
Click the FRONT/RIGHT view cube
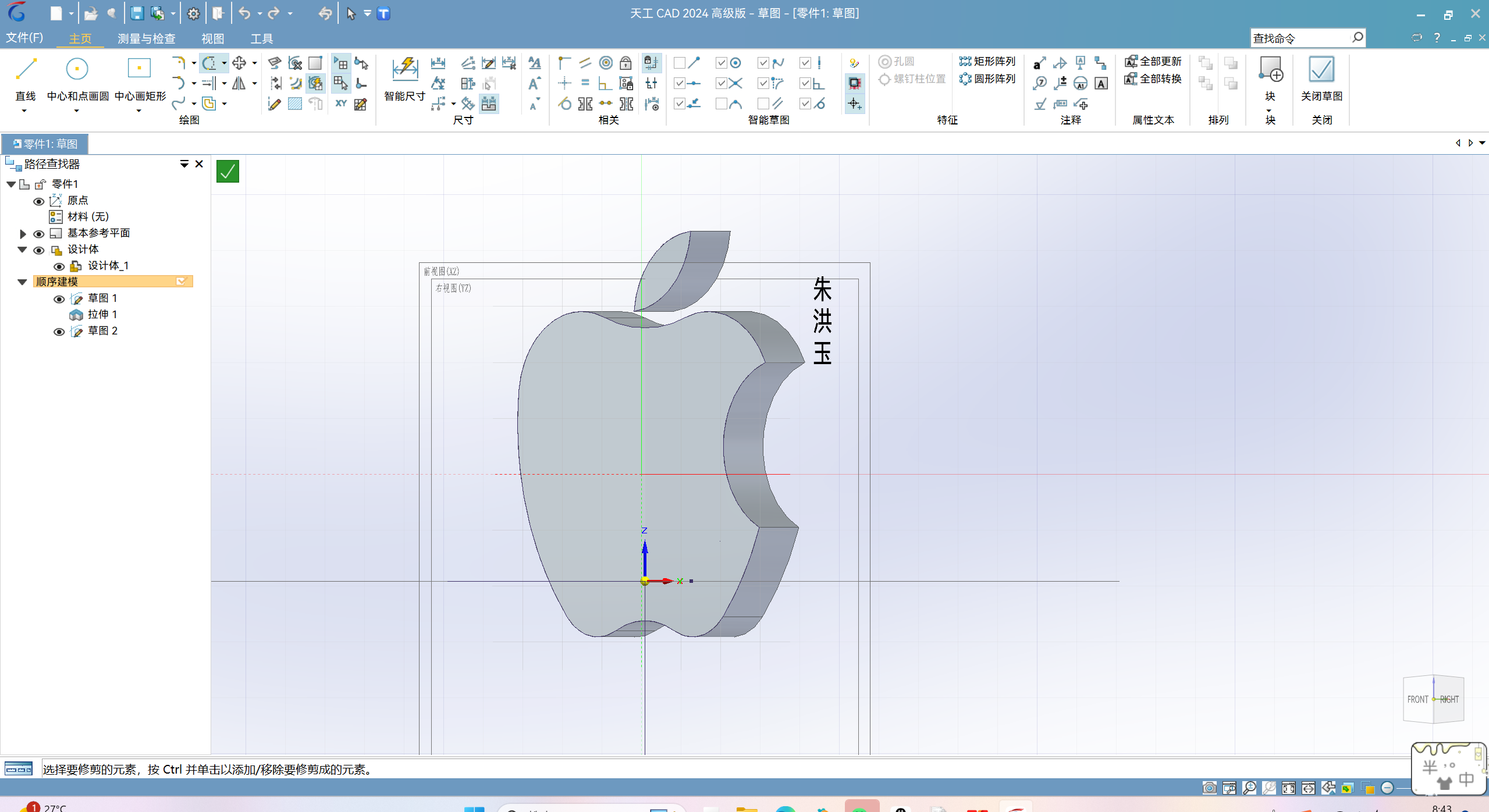pyautogui.click(x=1433, y=699)
